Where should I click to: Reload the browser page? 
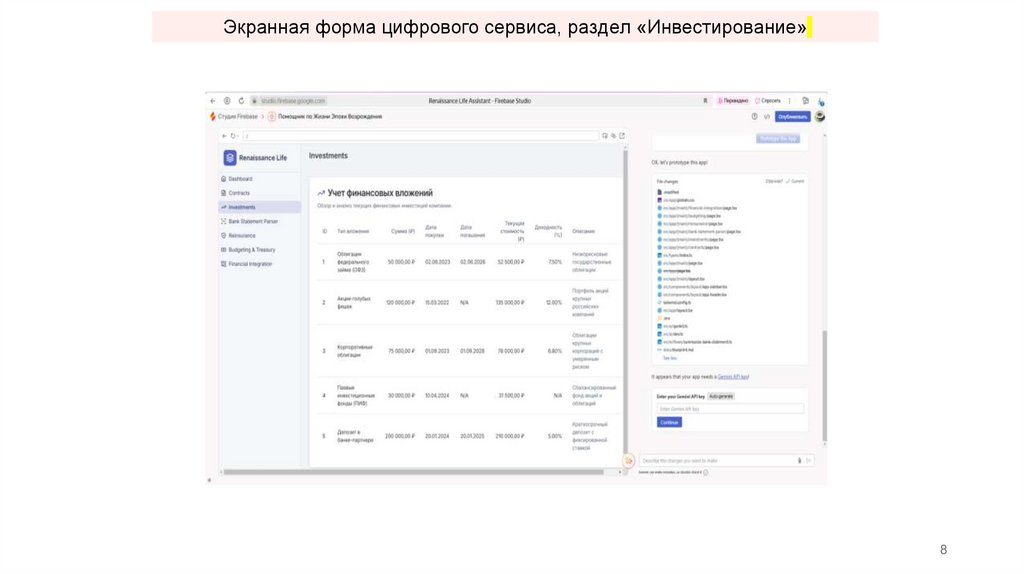point(241,101)
